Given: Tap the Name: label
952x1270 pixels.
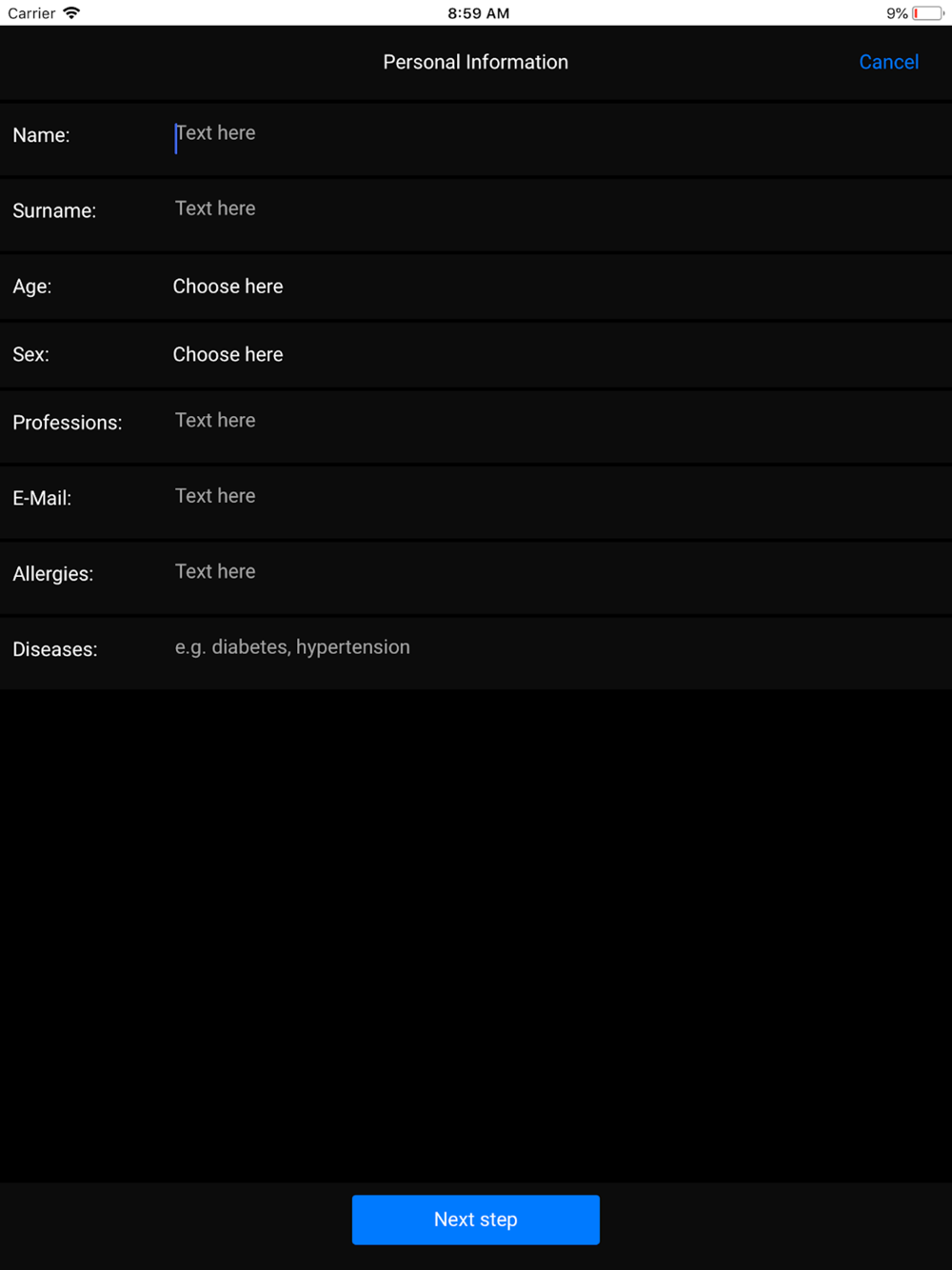Looking at the screenshot, I should [x=41, y=135].
